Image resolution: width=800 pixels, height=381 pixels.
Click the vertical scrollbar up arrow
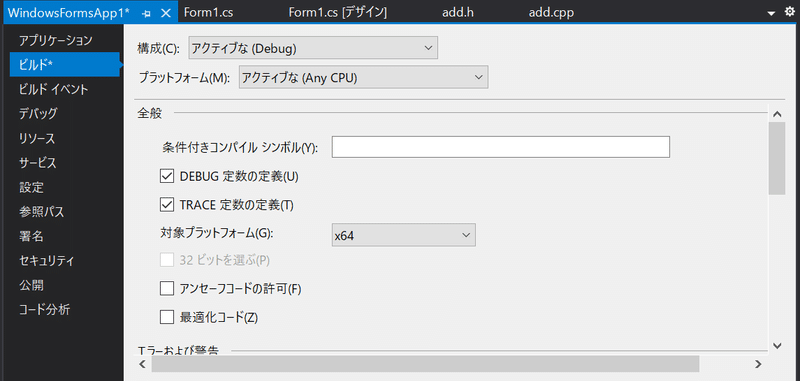777,114
